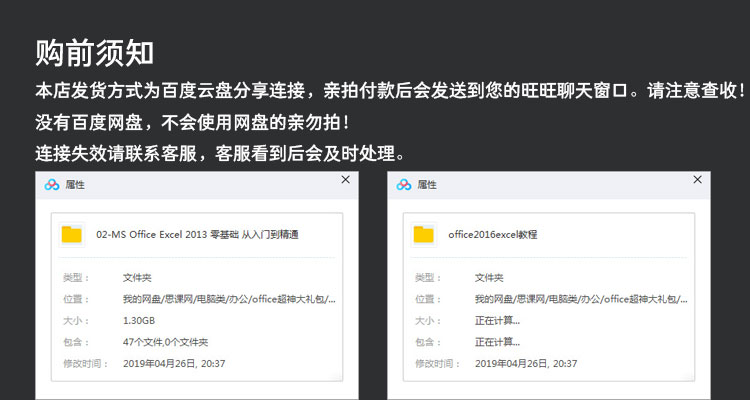Close the left 属性 dialog
The image size is (750, 400).
click(345, 180)
